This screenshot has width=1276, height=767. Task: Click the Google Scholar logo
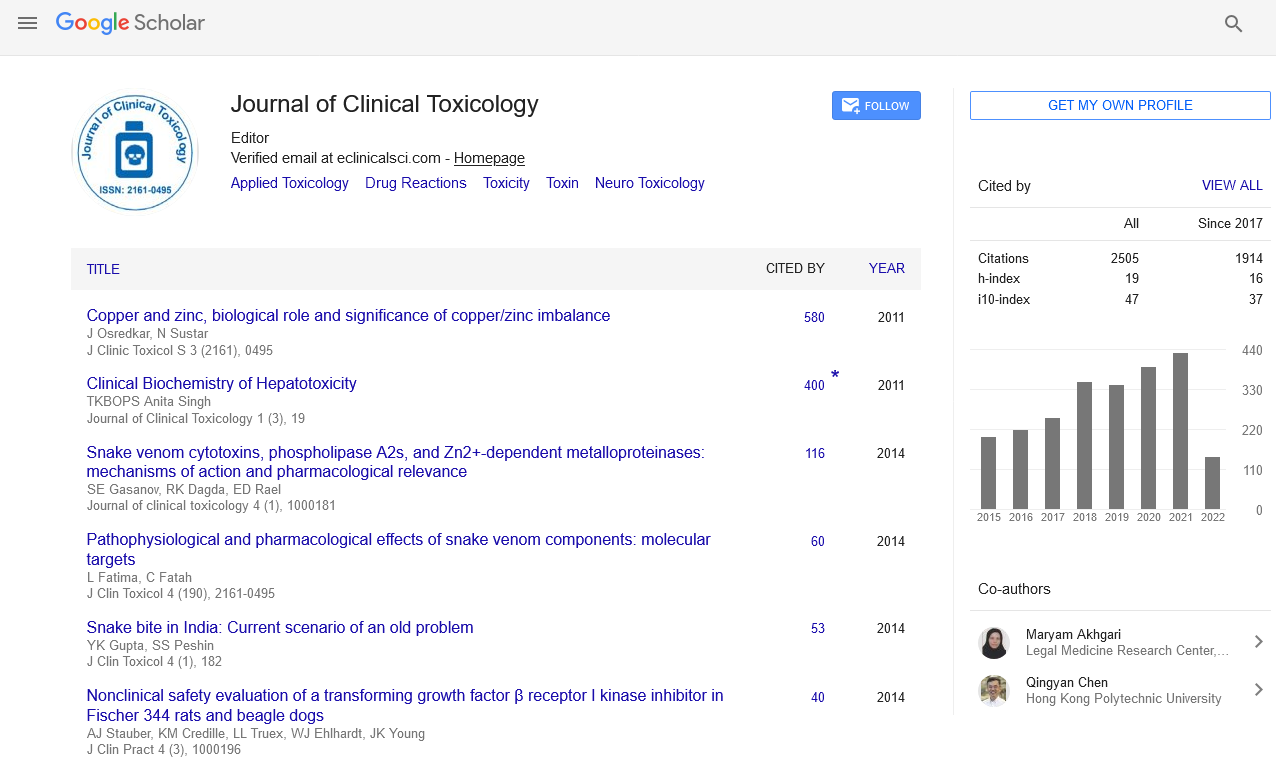click(130, 23)
